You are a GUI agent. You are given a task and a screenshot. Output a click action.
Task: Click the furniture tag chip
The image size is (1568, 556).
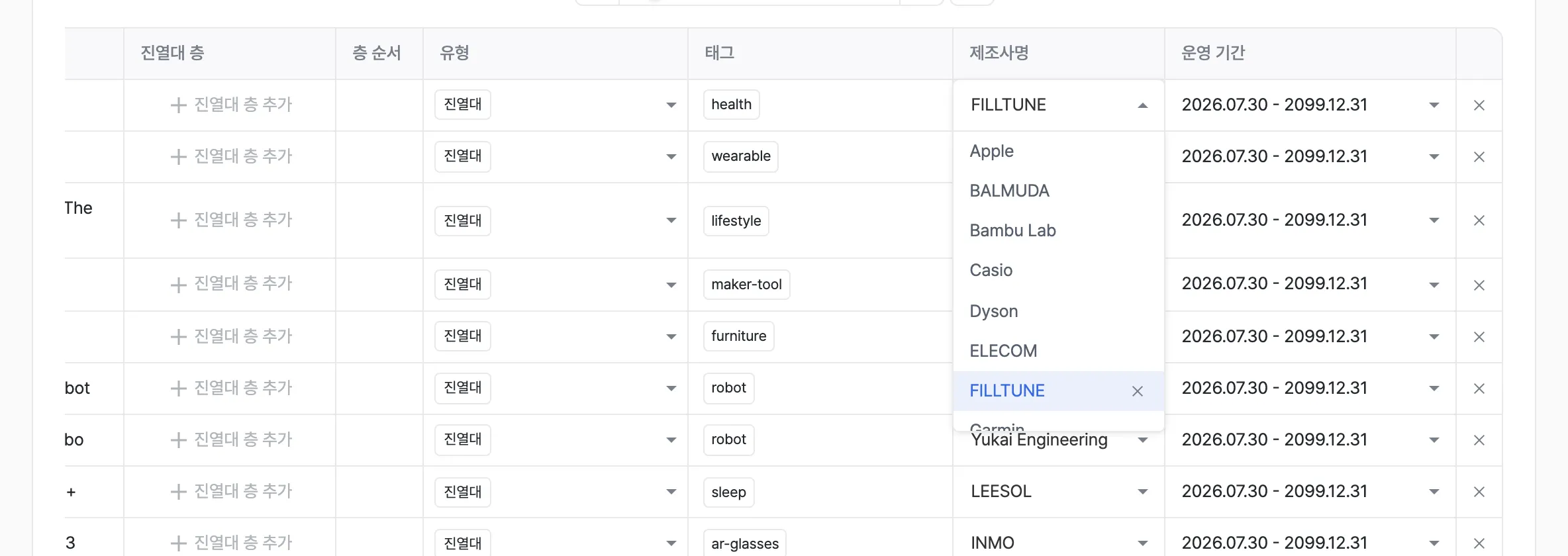click(738, 336)
